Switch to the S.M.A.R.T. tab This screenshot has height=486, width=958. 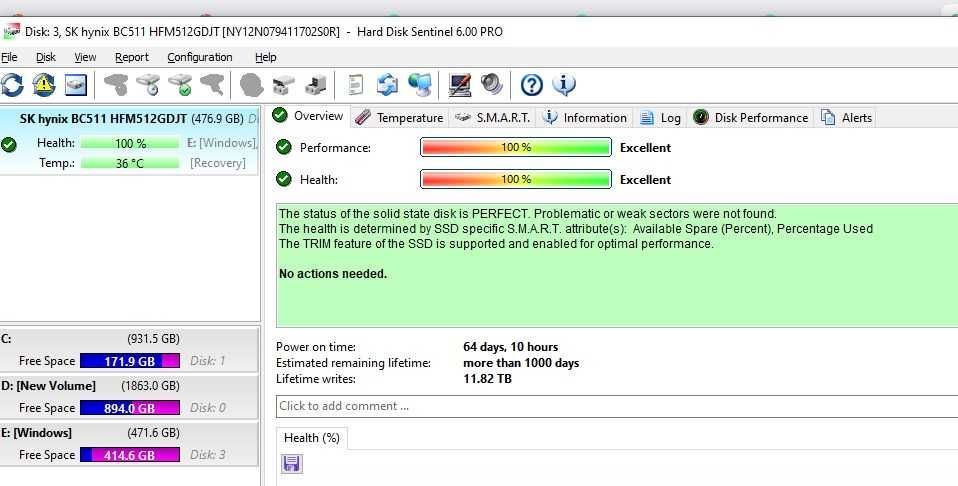click(x=492, y=117)
